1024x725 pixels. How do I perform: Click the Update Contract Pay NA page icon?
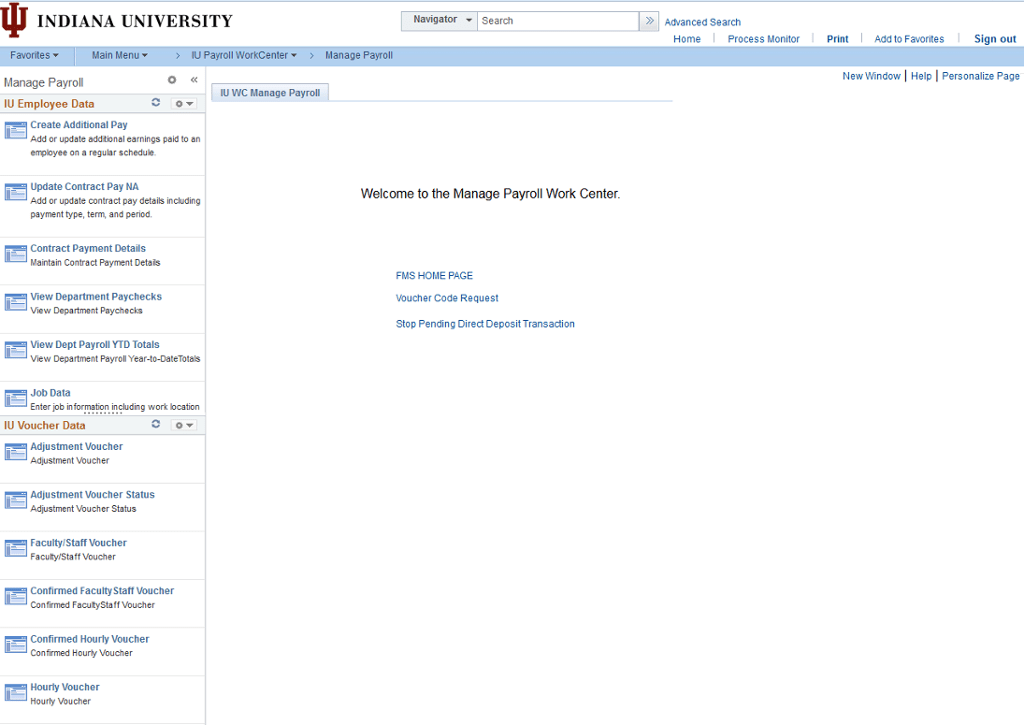pyautogui.click(x=16, y=192)
